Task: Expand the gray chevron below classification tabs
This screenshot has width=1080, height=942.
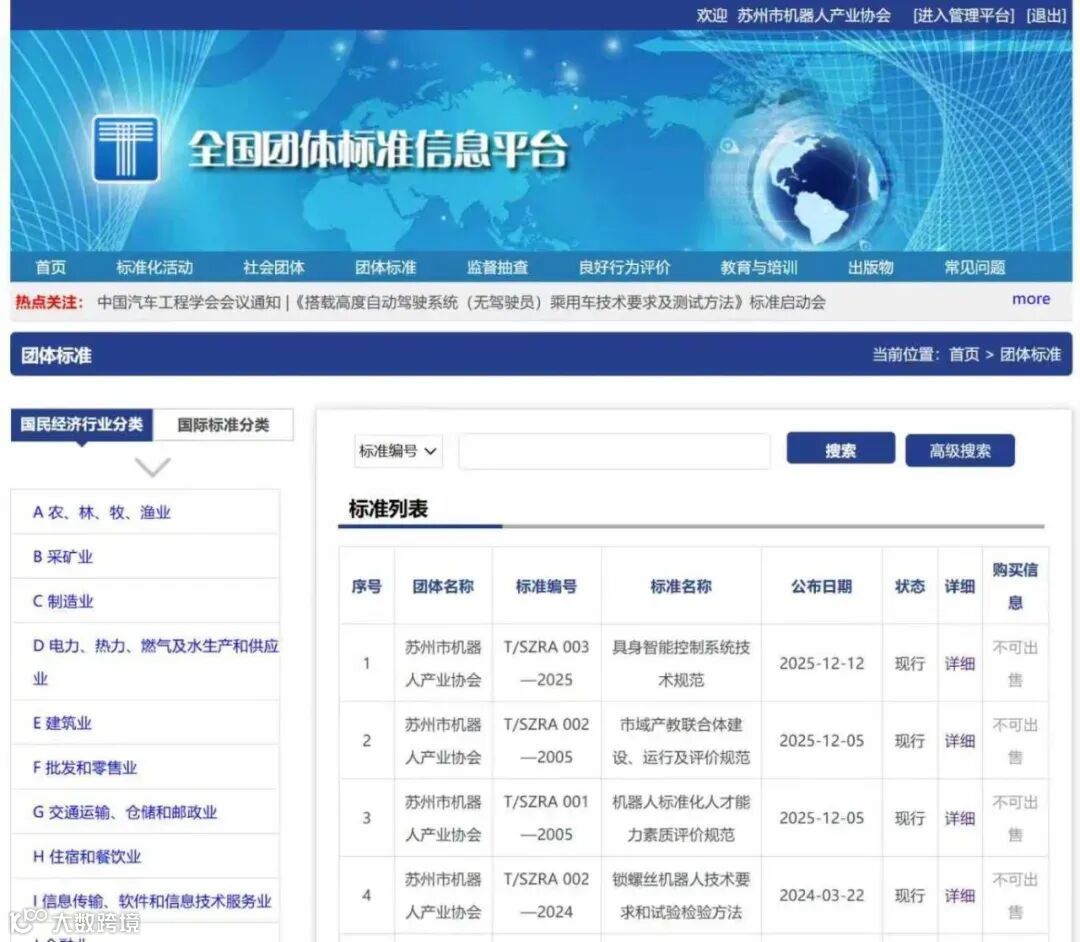Action: (152, 467)
